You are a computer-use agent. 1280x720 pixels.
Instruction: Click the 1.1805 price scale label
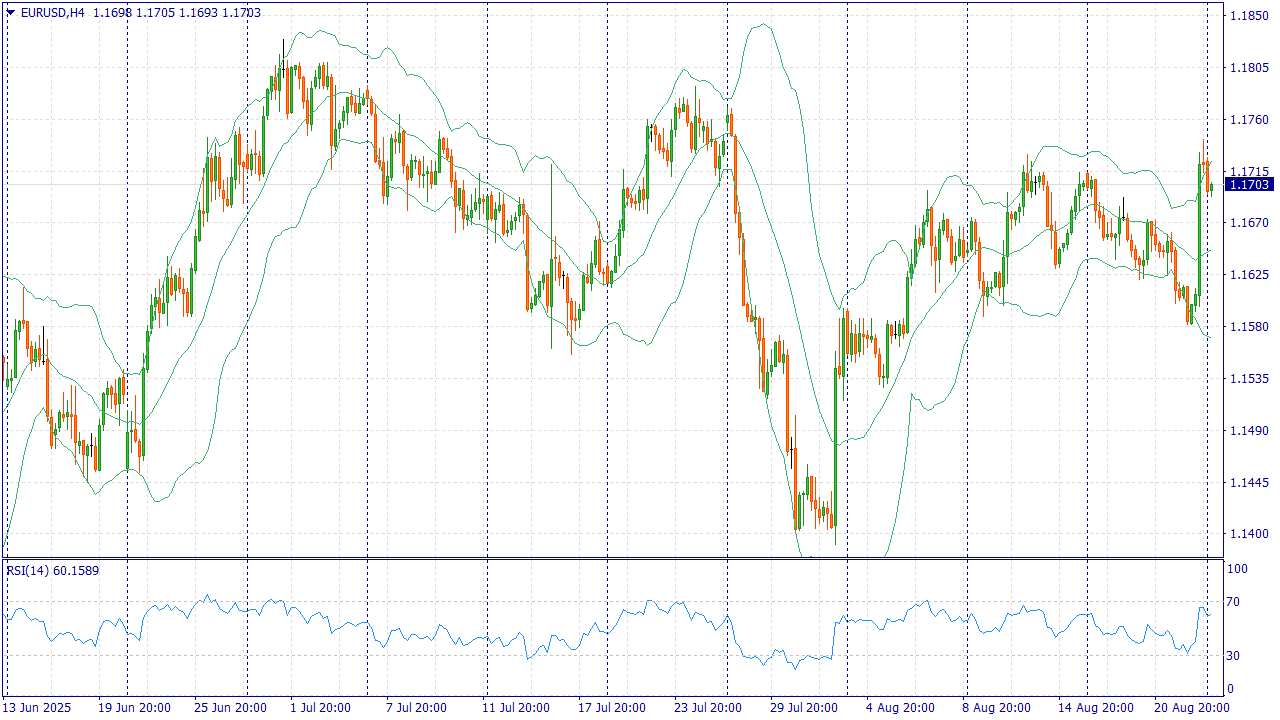coord(1249,68)
